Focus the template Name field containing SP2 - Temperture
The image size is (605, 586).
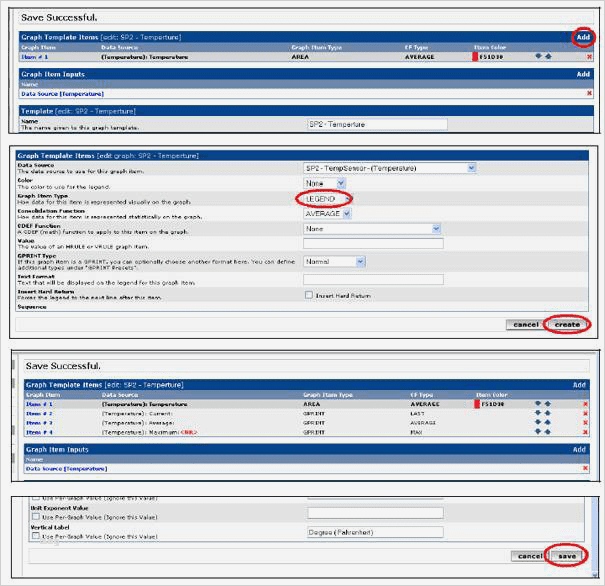[377, 124]
